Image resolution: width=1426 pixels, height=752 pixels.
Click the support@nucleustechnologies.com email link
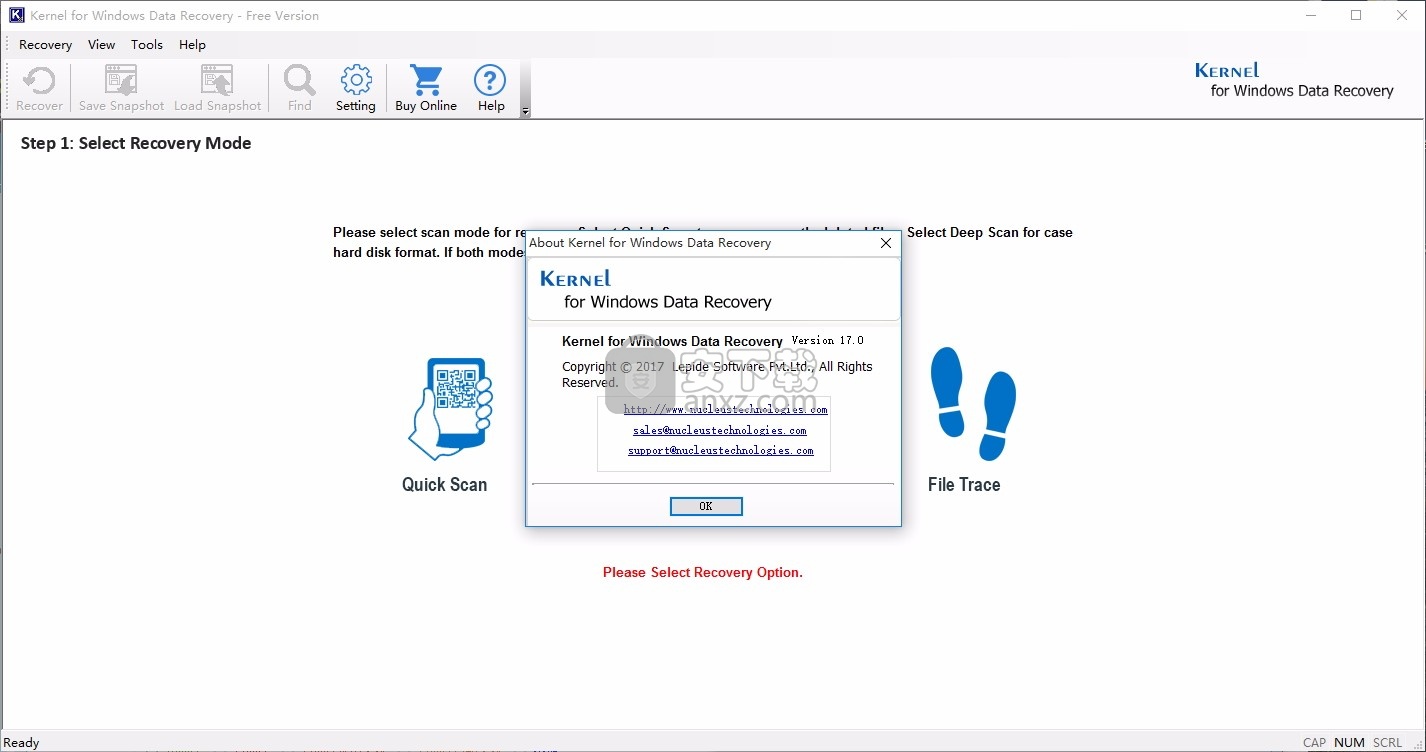pos(721,450)
